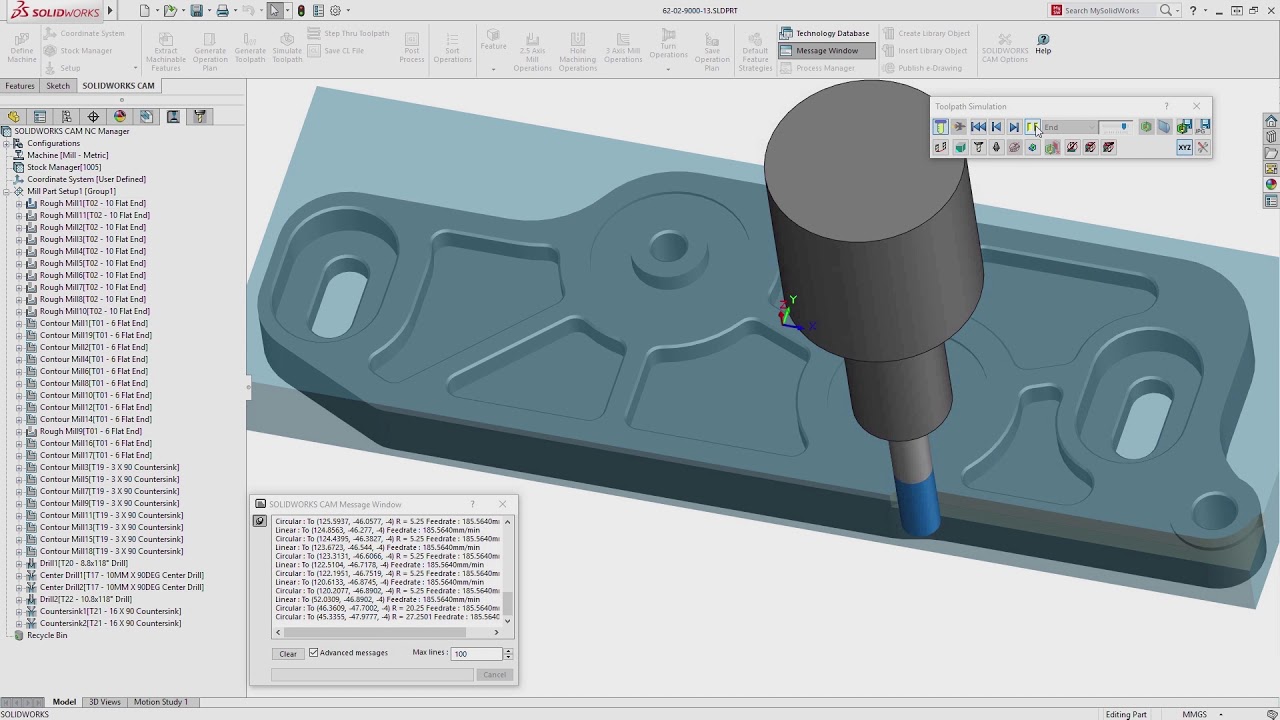Click the SOLIDWORKS CAM feature tree icon

click(146, 116)
